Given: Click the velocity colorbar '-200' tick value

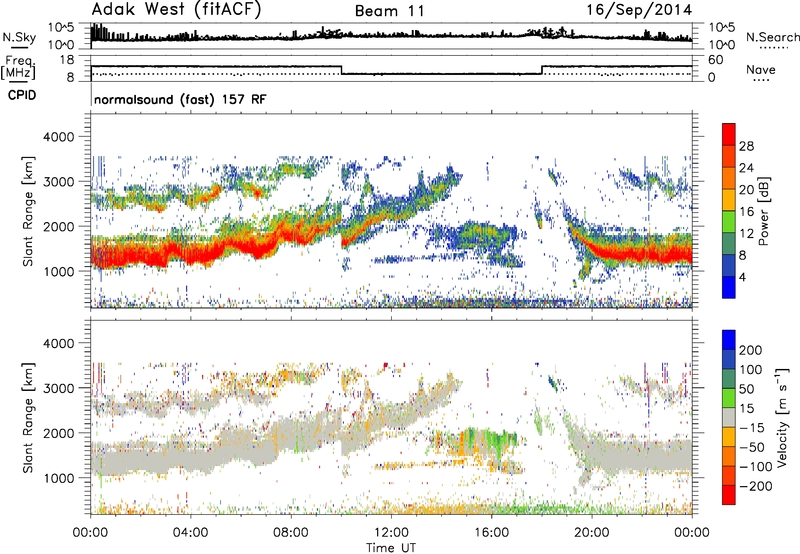Looking at the screenshot, I should [x=756, y=486].
